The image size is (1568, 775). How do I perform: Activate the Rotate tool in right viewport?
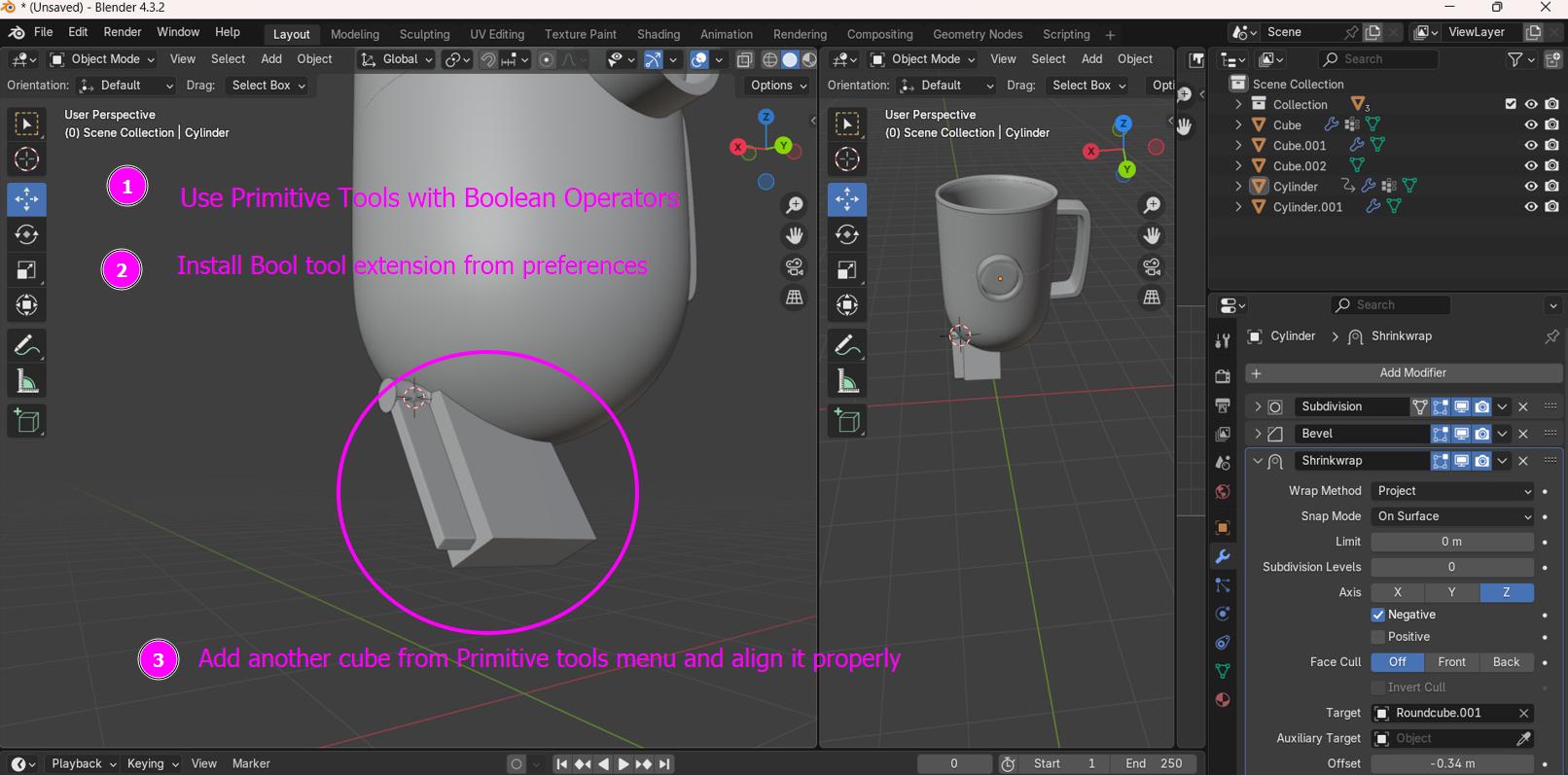tap(847, 234)
